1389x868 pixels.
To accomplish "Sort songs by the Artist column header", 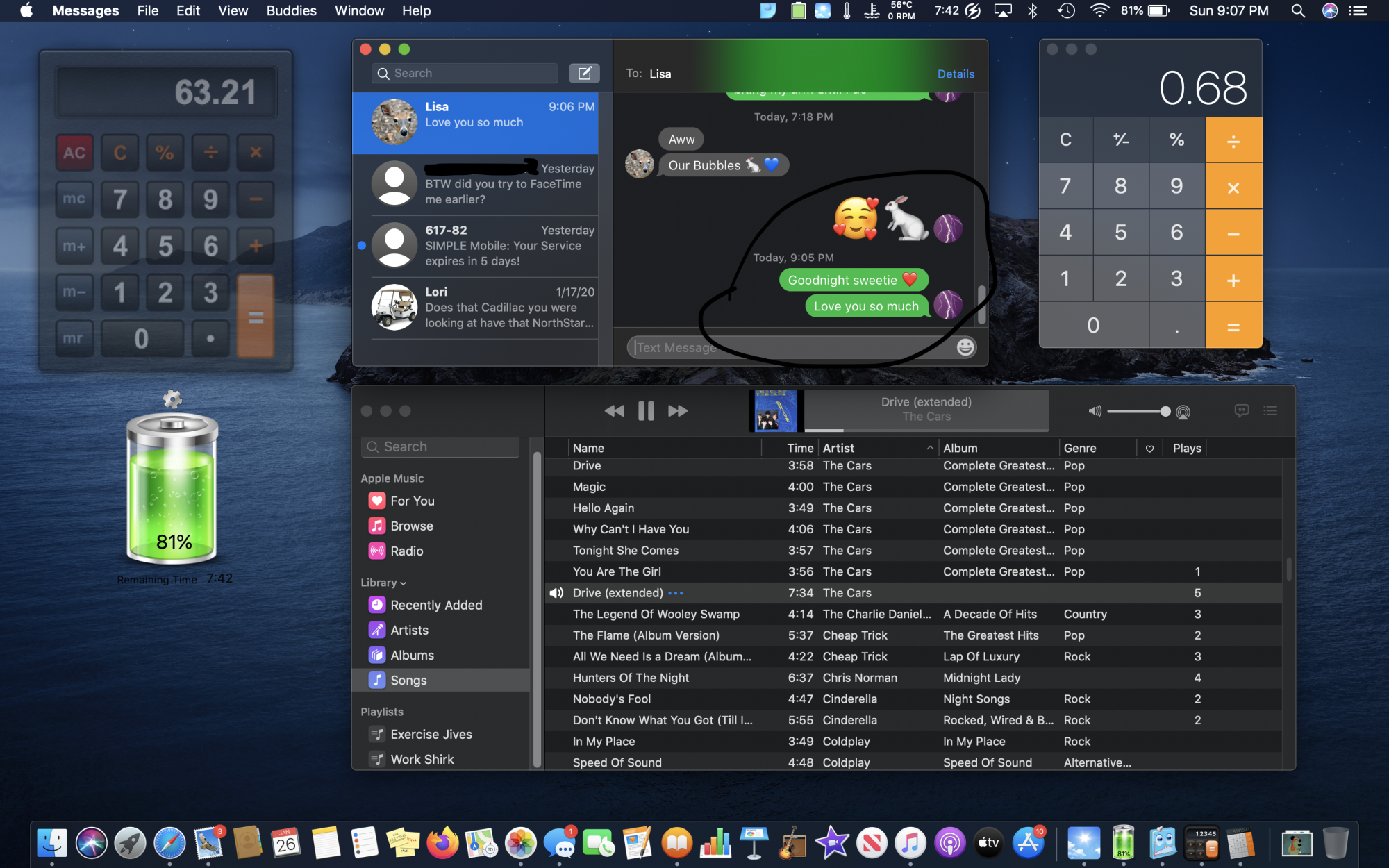I will (x=878, y=448).
